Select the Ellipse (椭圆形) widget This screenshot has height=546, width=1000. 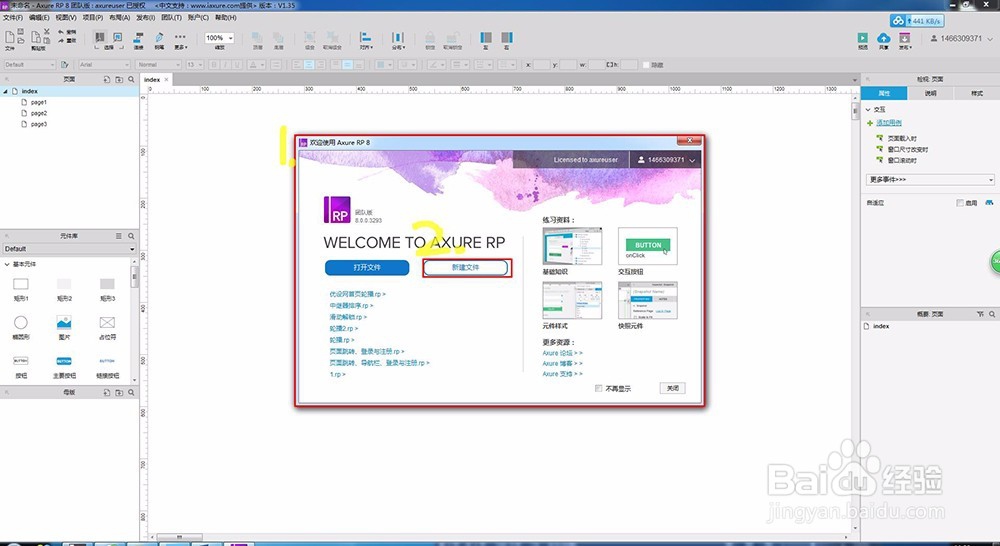click(x=21, y=322)
